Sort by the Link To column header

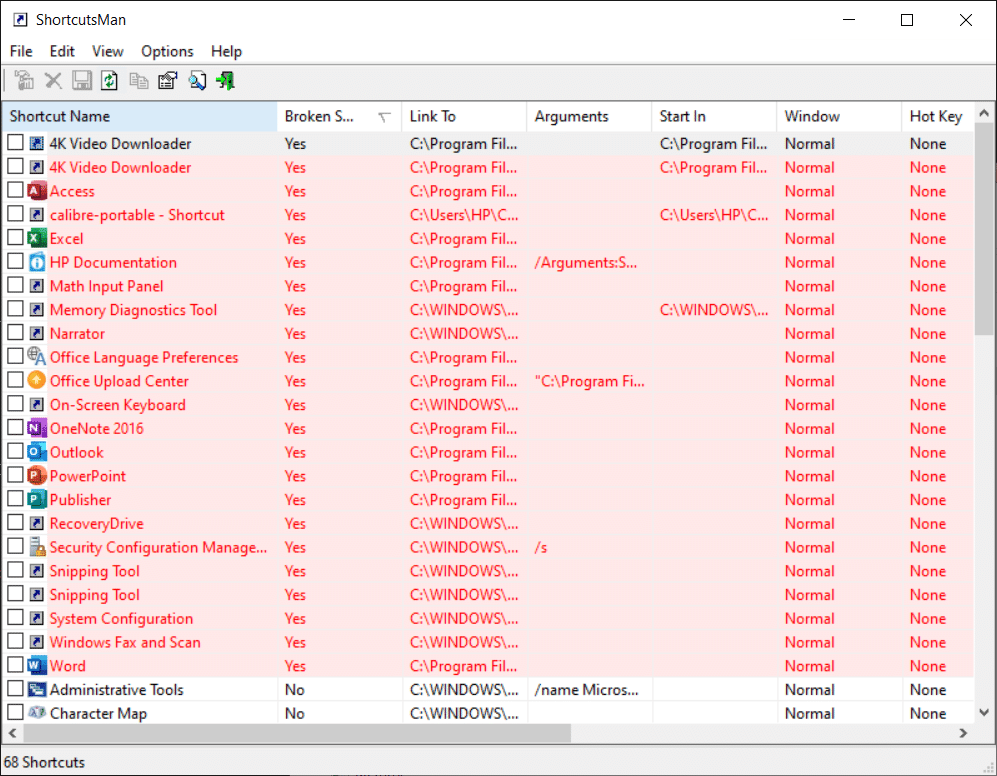click(x=464, y=116)
